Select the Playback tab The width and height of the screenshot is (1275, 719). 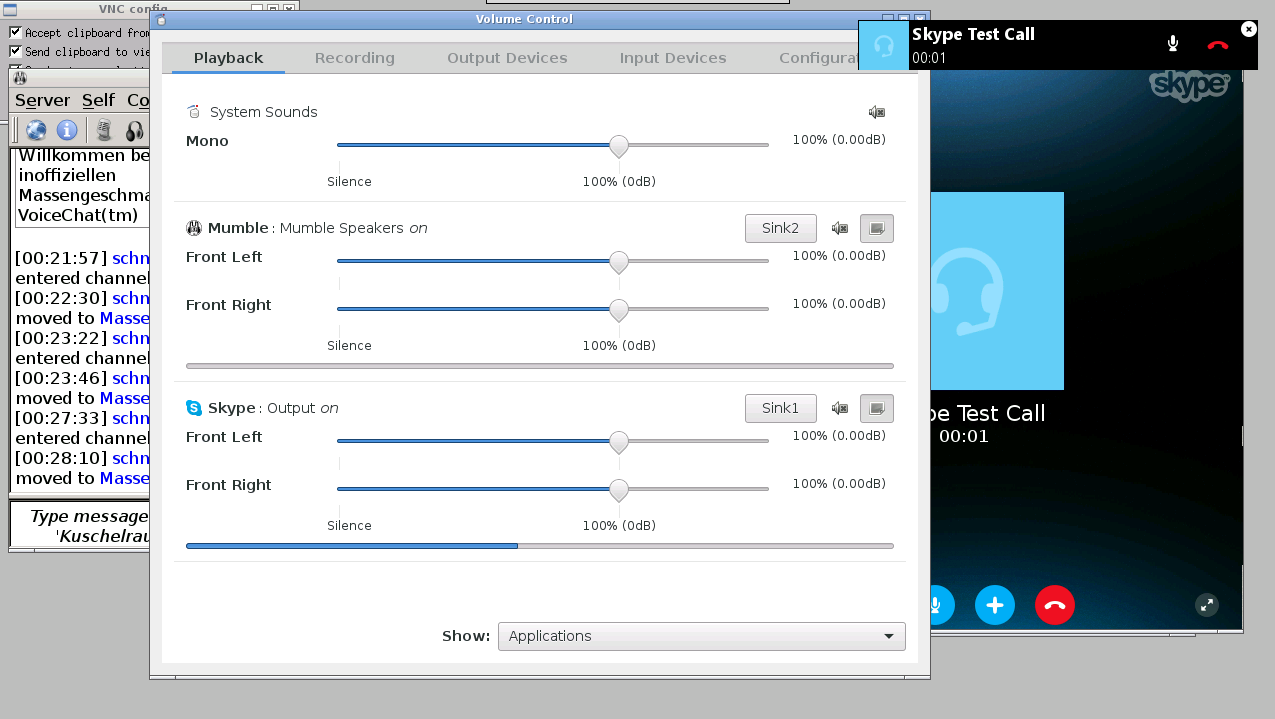click(x=228, y=58)
